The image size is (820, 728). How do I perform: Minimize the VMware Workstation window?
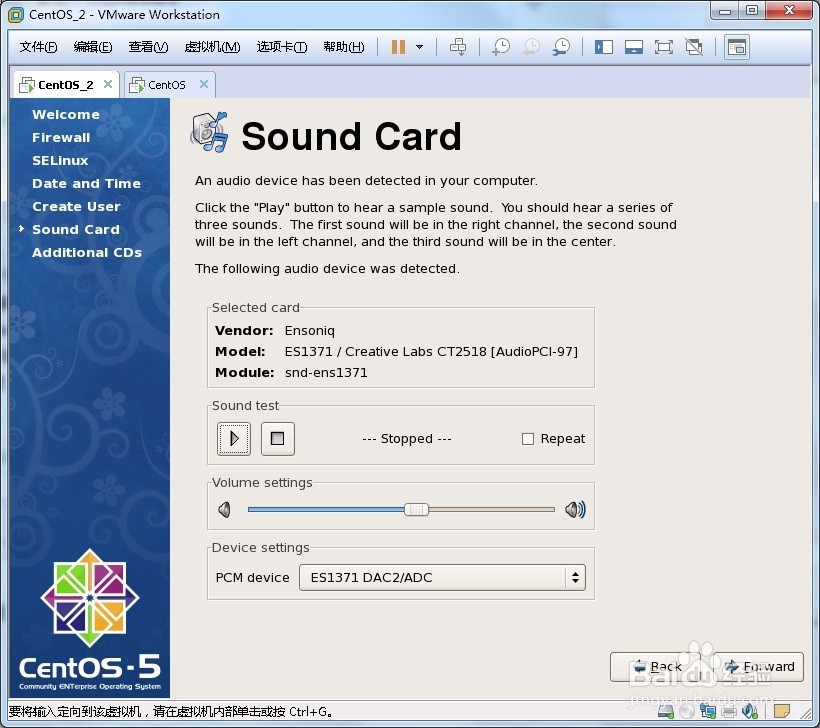[725, 10]
